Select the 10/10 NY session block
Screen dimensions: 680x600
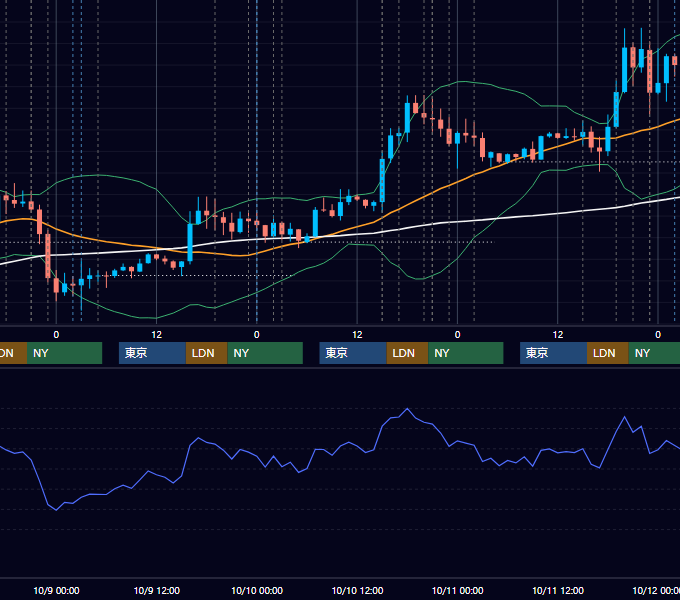point(466,353)
